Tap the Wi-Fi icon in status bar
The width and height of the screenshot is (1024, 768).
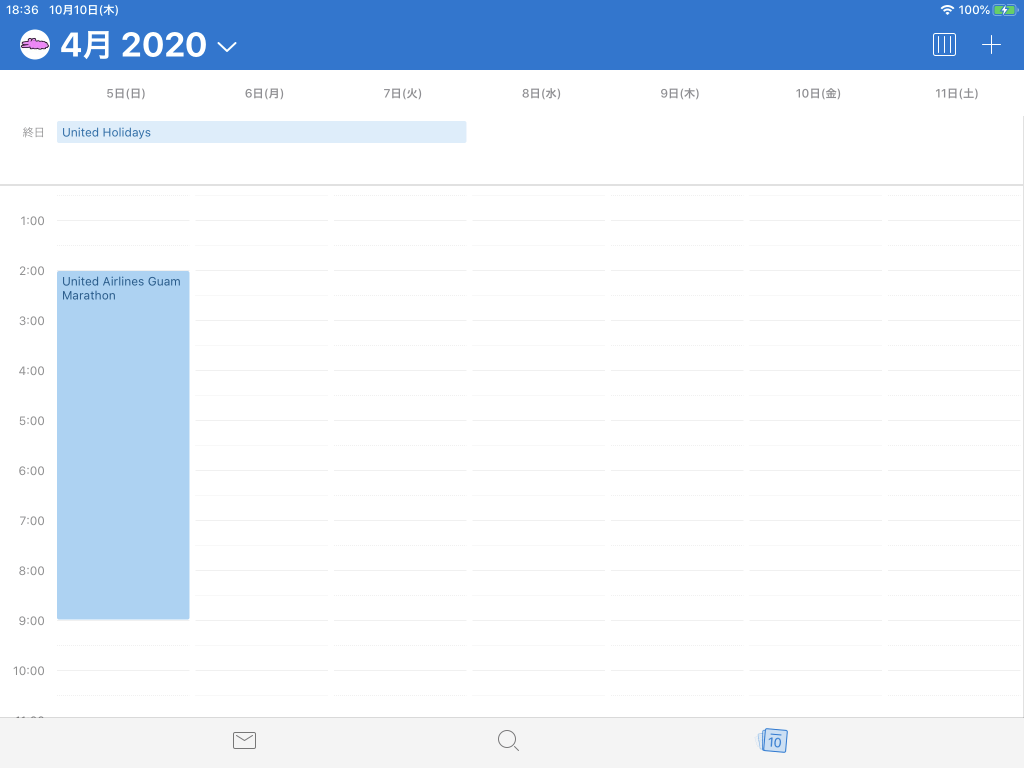click(947, 10)
